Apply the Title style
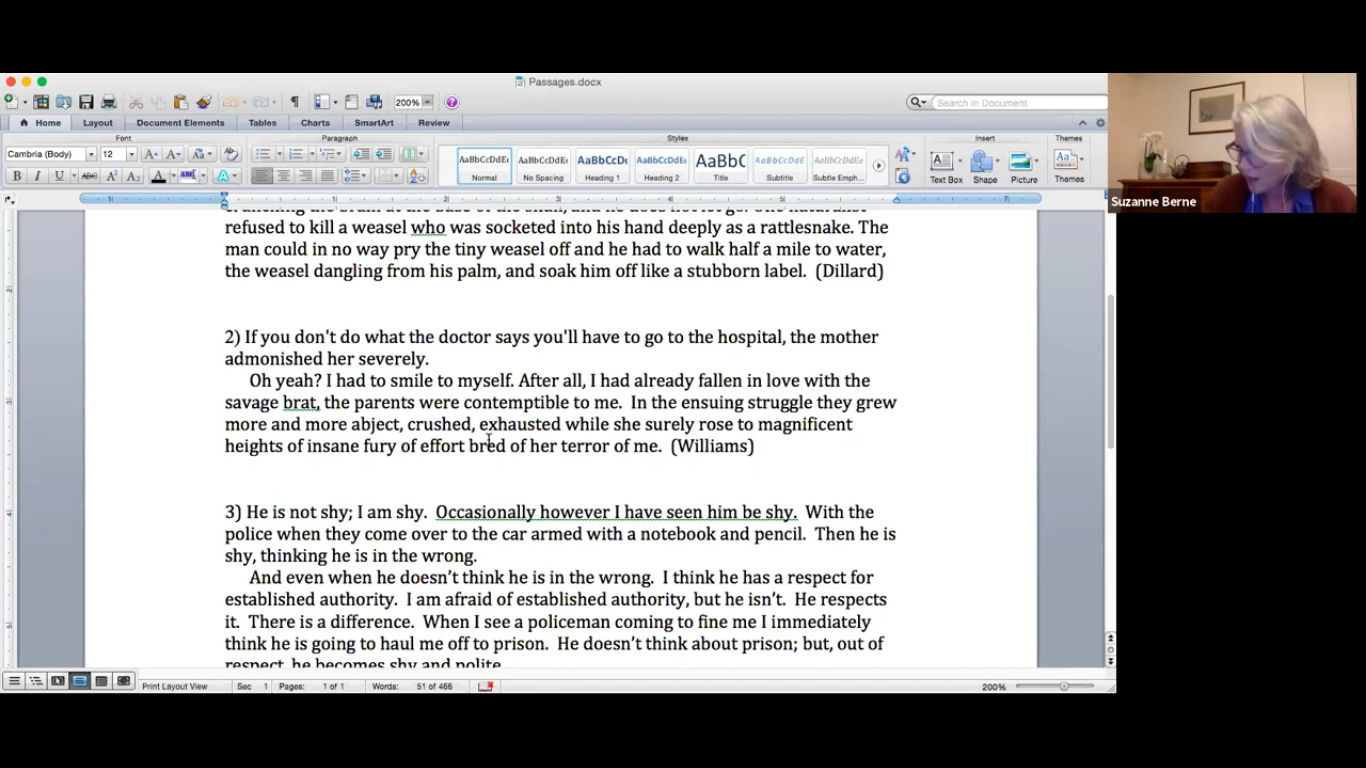Viewport: 1366px width, 768px height. (720, 166)
